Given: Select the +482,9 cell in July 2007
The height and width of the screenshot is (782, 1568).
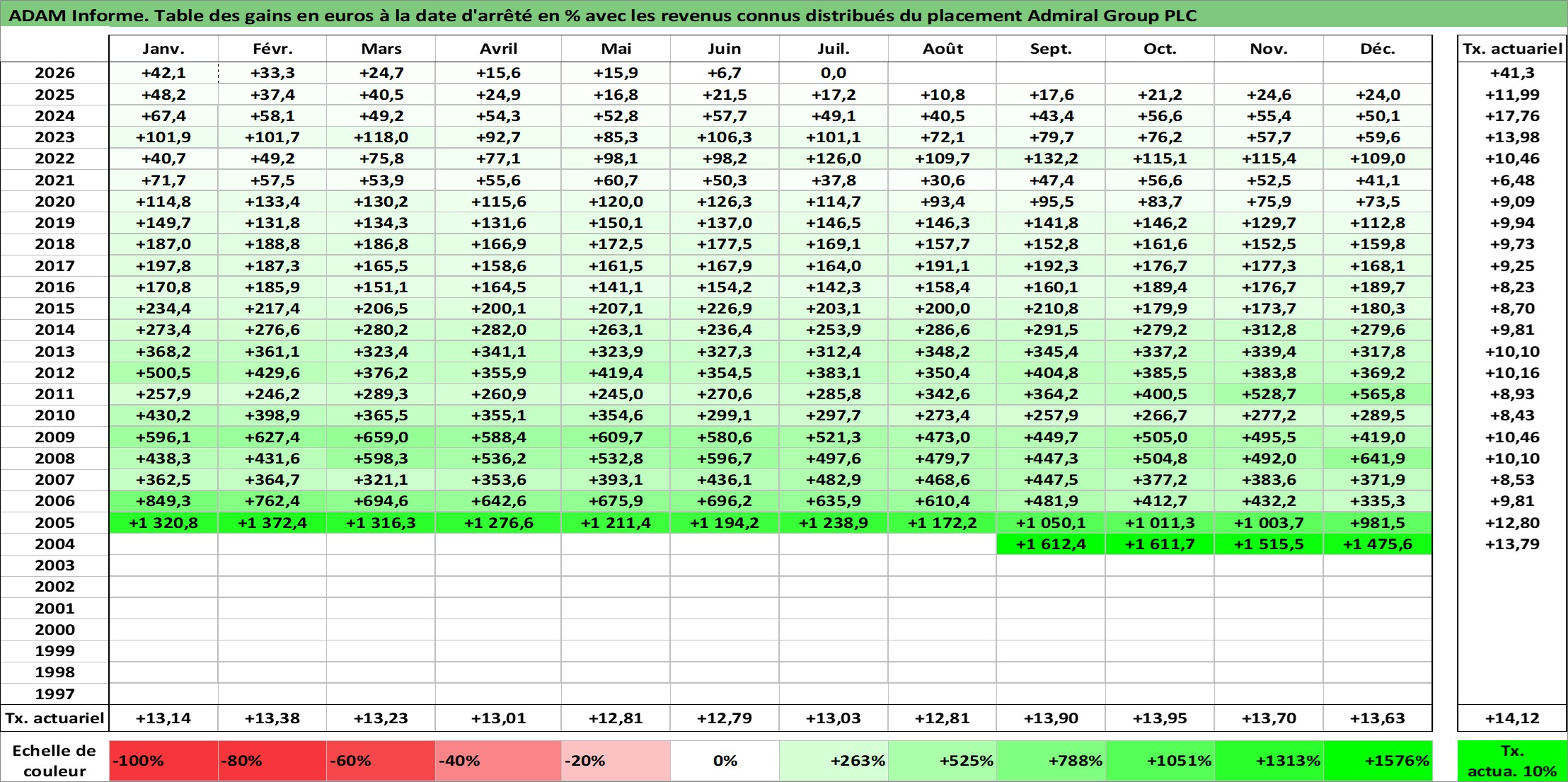Looking at the screenshot, I should (834, 480).
